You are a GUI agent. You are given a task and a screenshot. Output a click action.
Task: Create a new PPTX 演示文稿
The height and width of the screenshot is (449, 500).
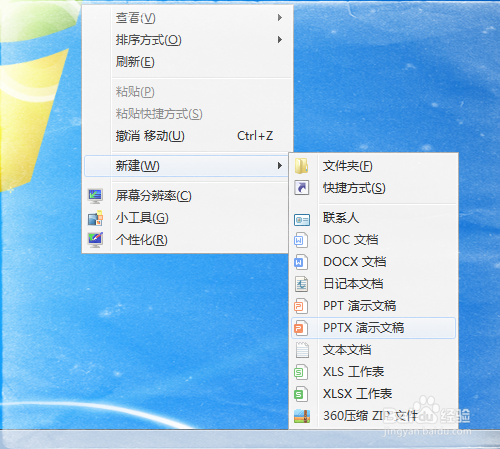[374, 328]
